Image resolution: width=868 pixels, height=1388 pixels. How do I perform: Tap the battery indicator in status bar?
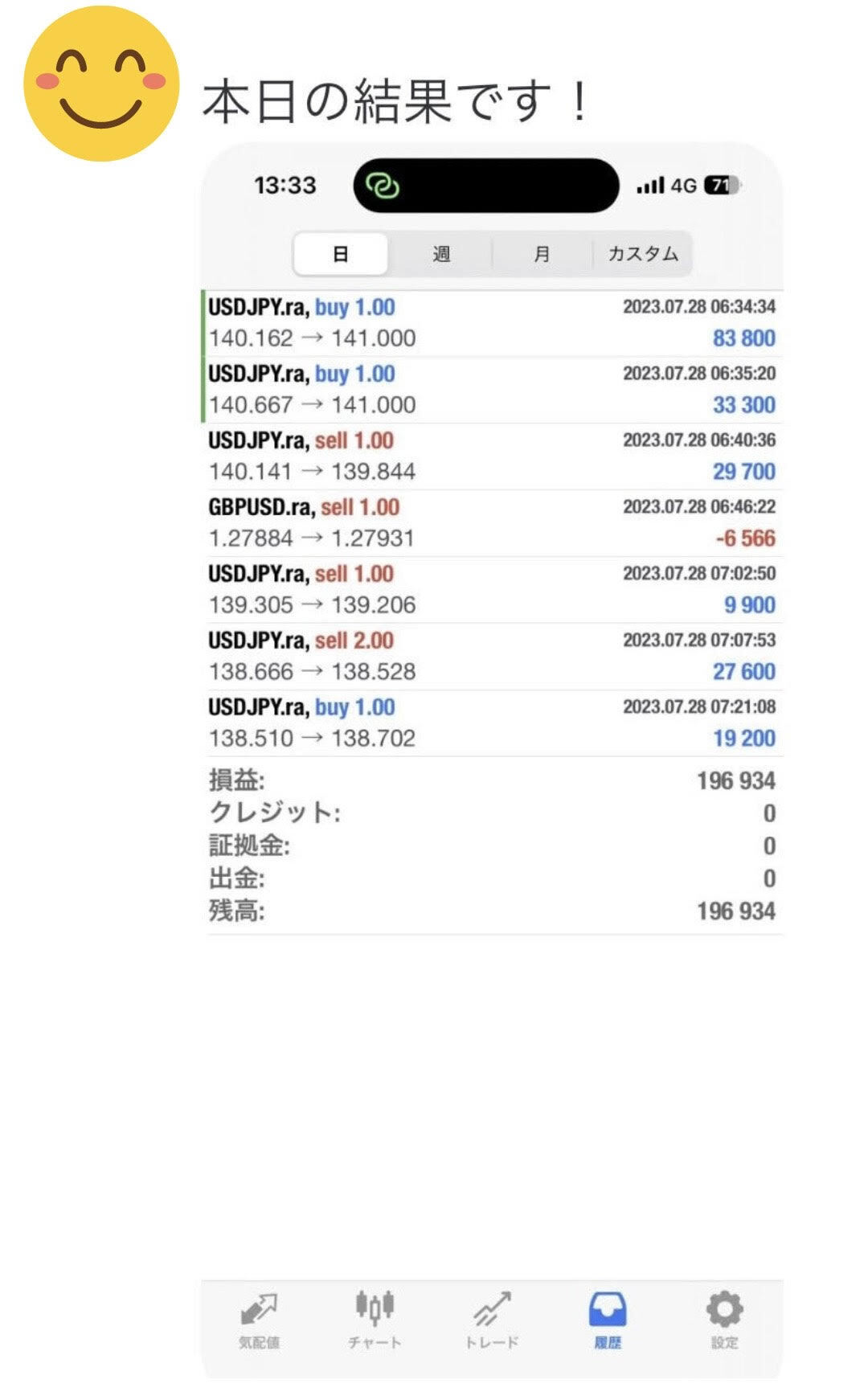tap(723, 186)
